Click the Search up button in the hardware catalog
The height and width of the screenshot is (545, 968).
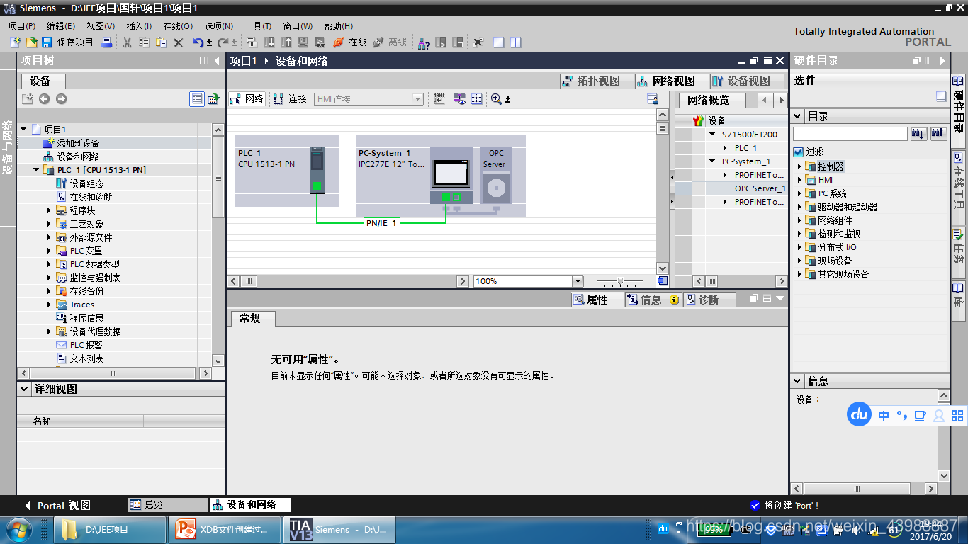click(x=938, y=133)
